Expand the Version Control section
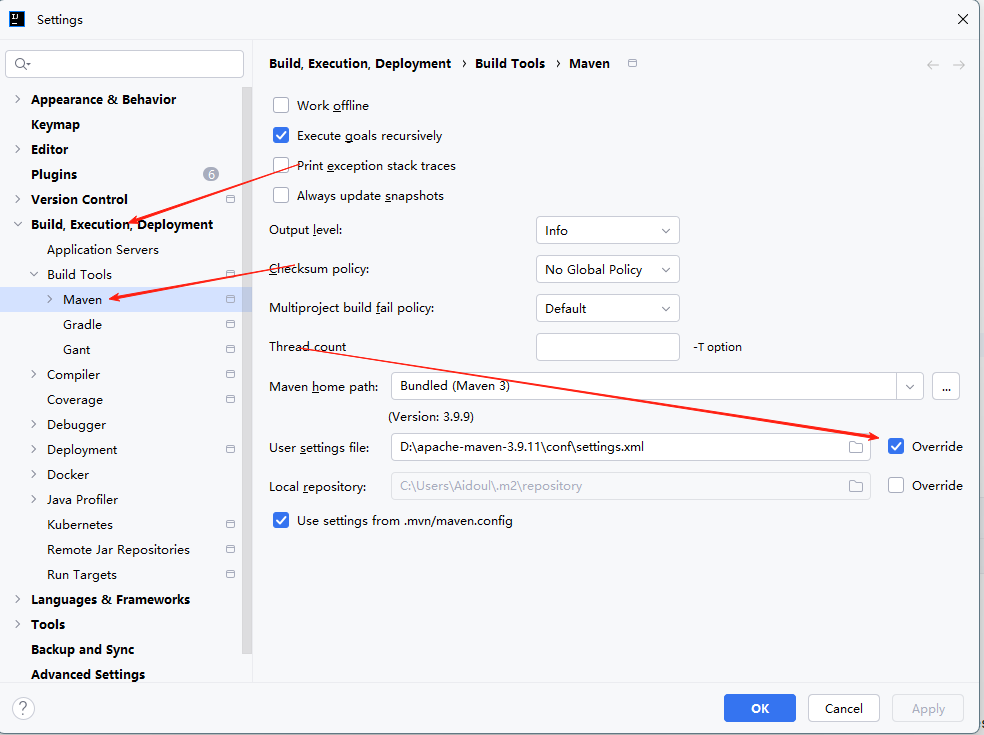The width and height of the screenshot is (984, 735). click(18, 199)
